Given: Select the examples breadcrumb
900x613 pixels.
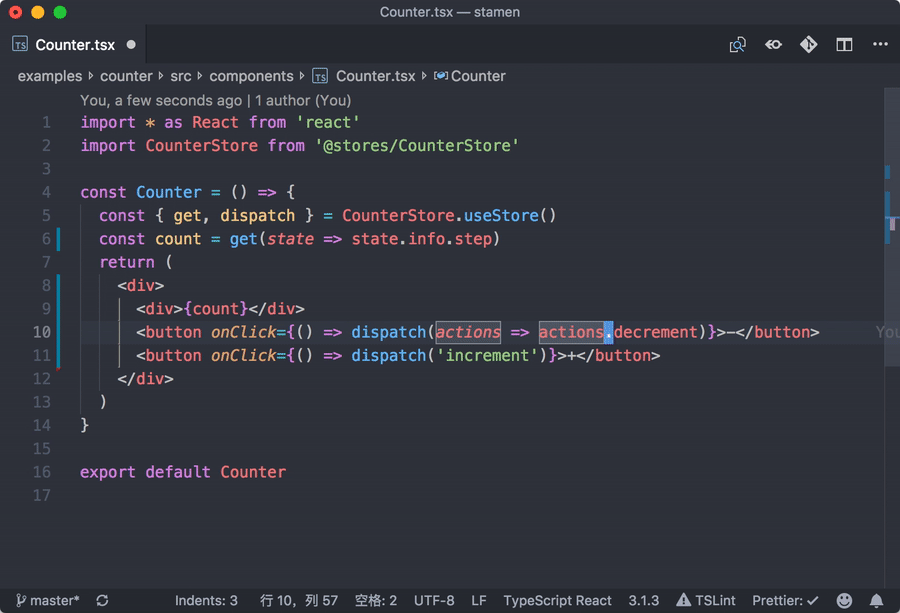Looking at the screenshot, I should (x=50, y=76).
